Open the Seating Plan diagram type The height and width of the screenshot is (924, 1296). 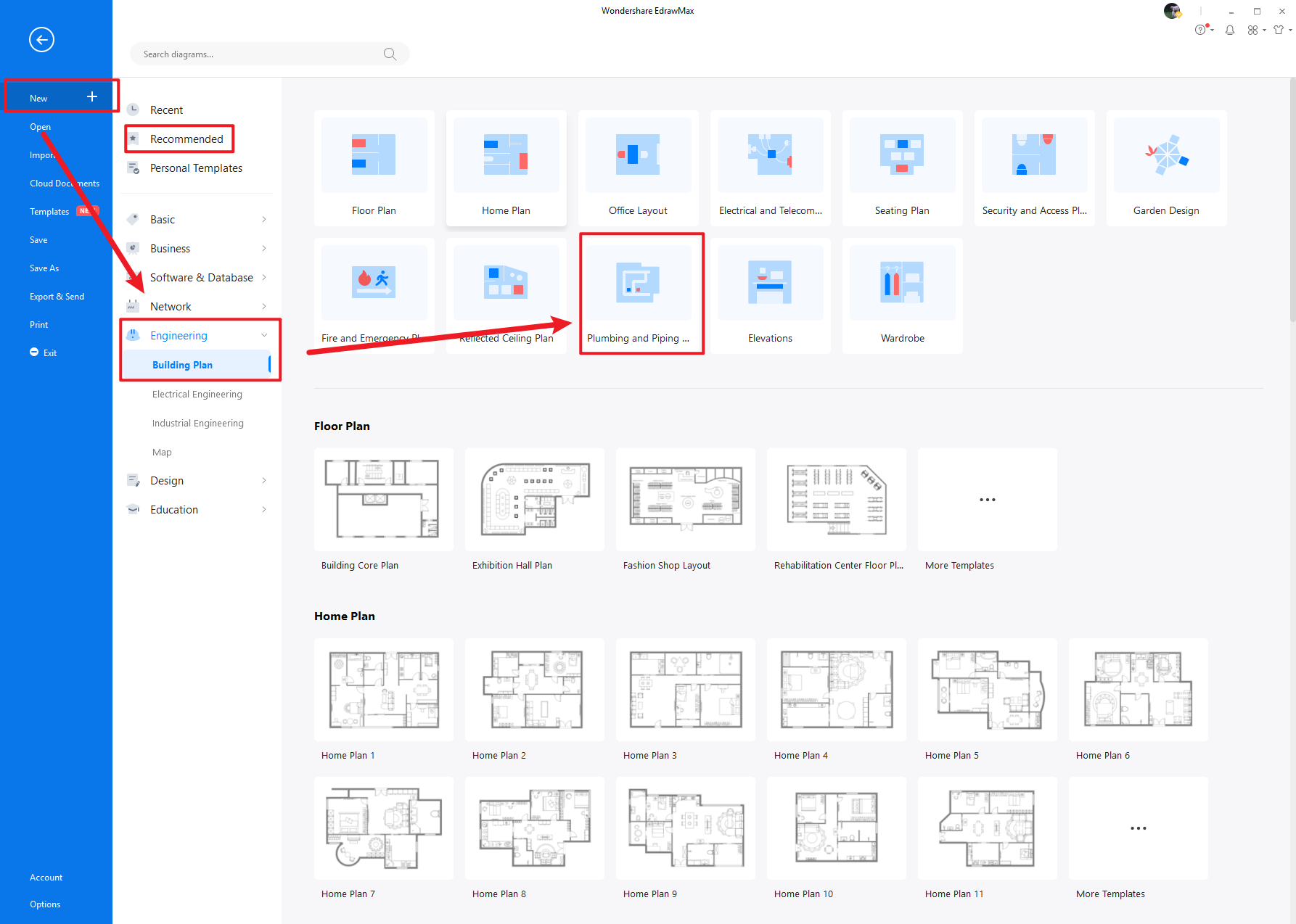(903, 168)
